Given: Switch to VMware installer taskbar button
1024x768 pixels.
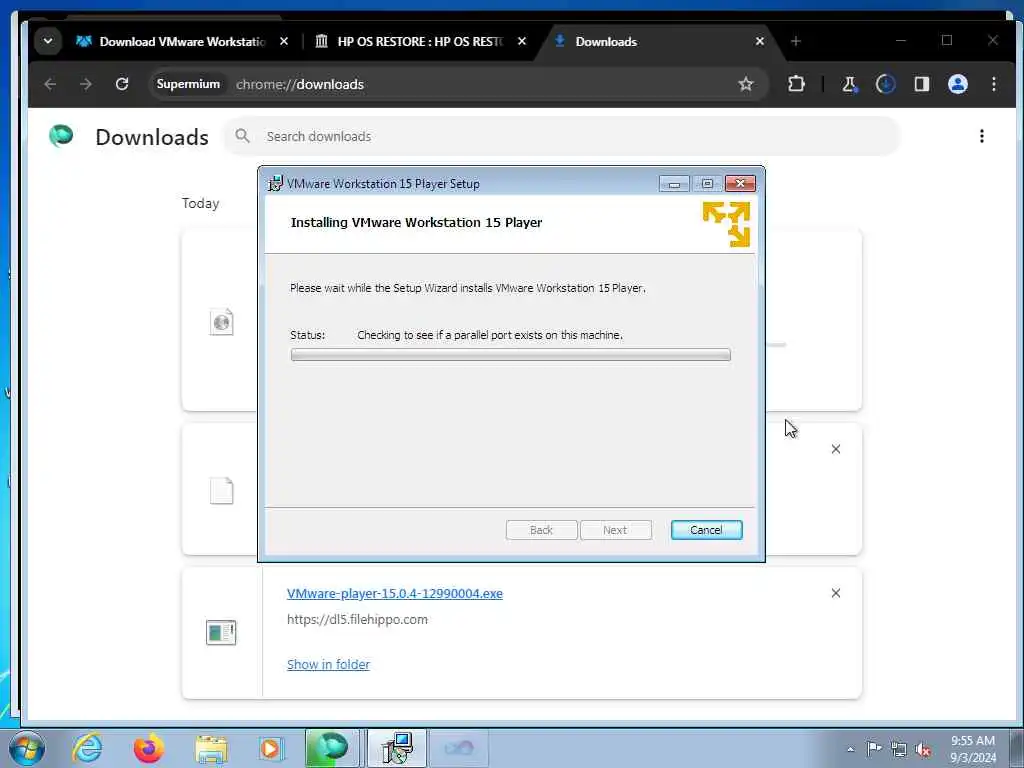Looking at the screenshot, I should click(x=397, y=748).
